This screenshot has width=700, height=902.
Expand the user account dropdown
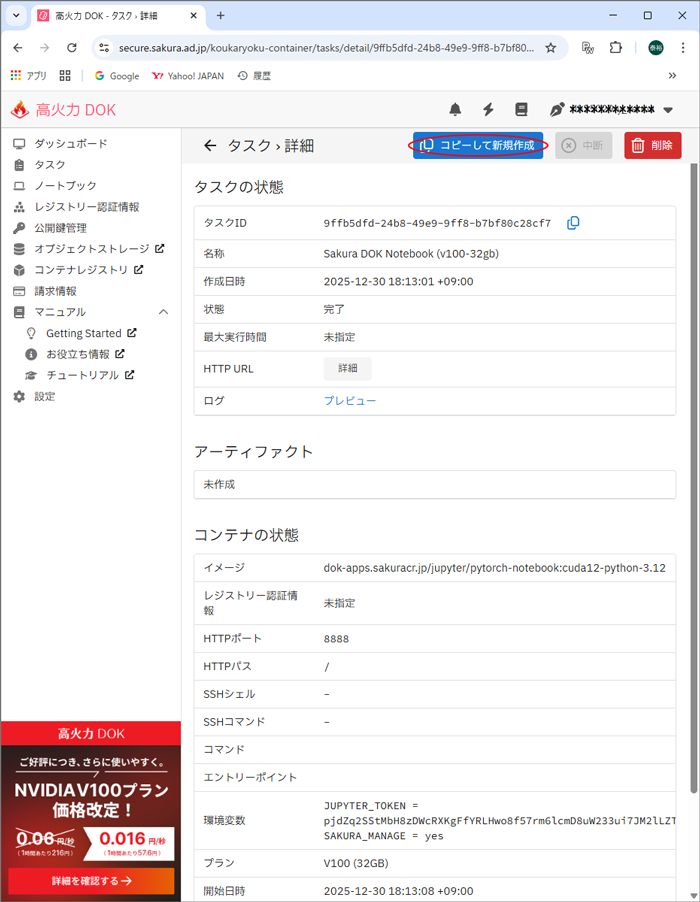coord(668,110)
